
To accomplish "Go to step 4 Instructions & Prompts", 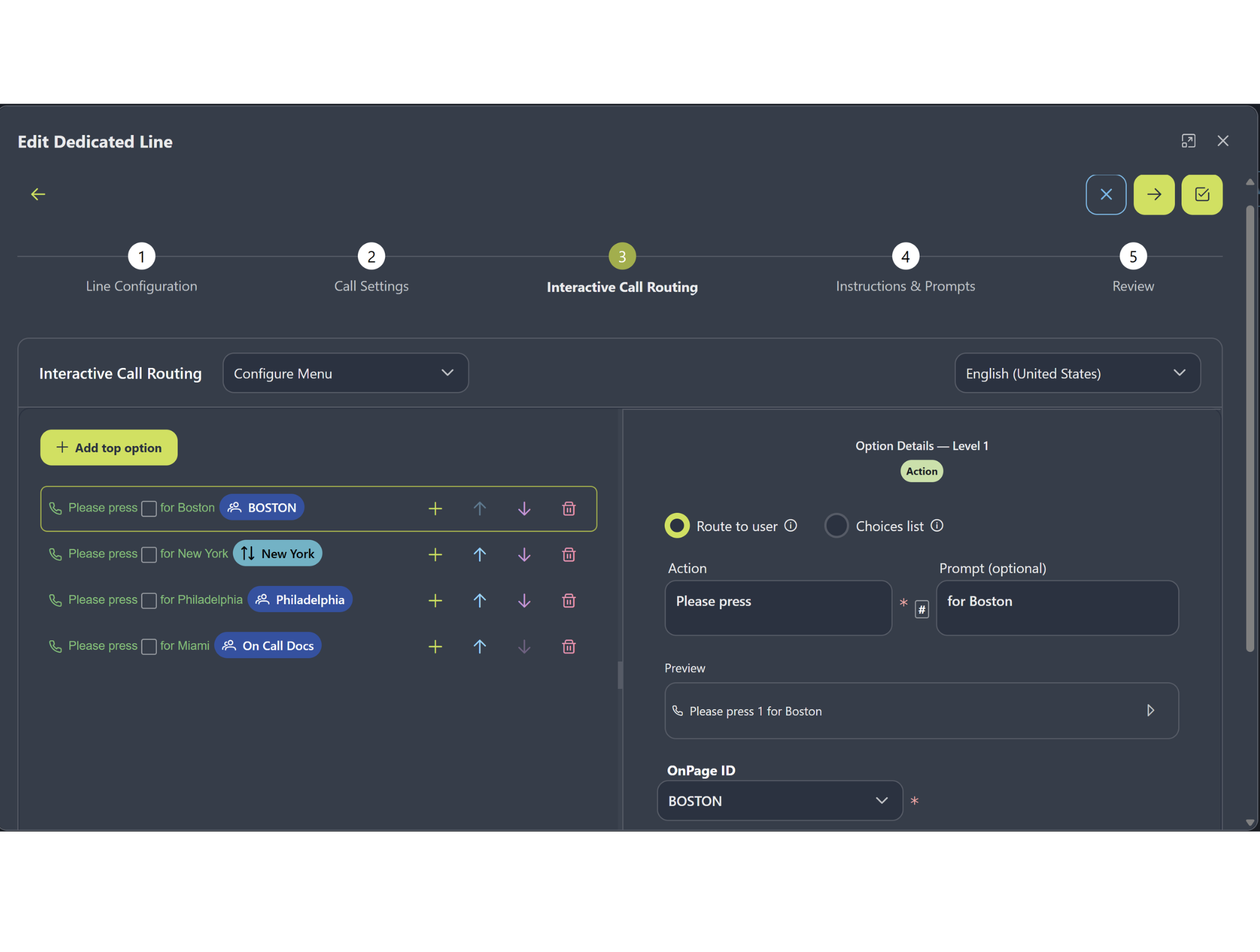I will pos(905,257).
